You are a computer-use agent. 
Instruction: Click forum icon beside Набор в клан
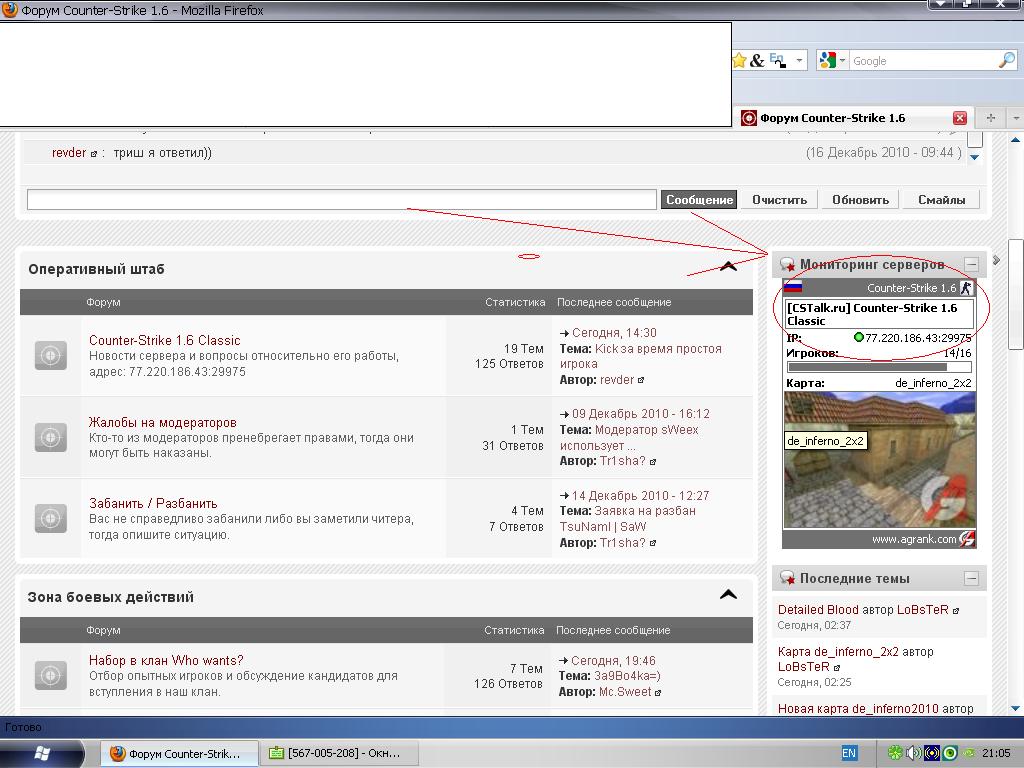[x=50, y=675]
